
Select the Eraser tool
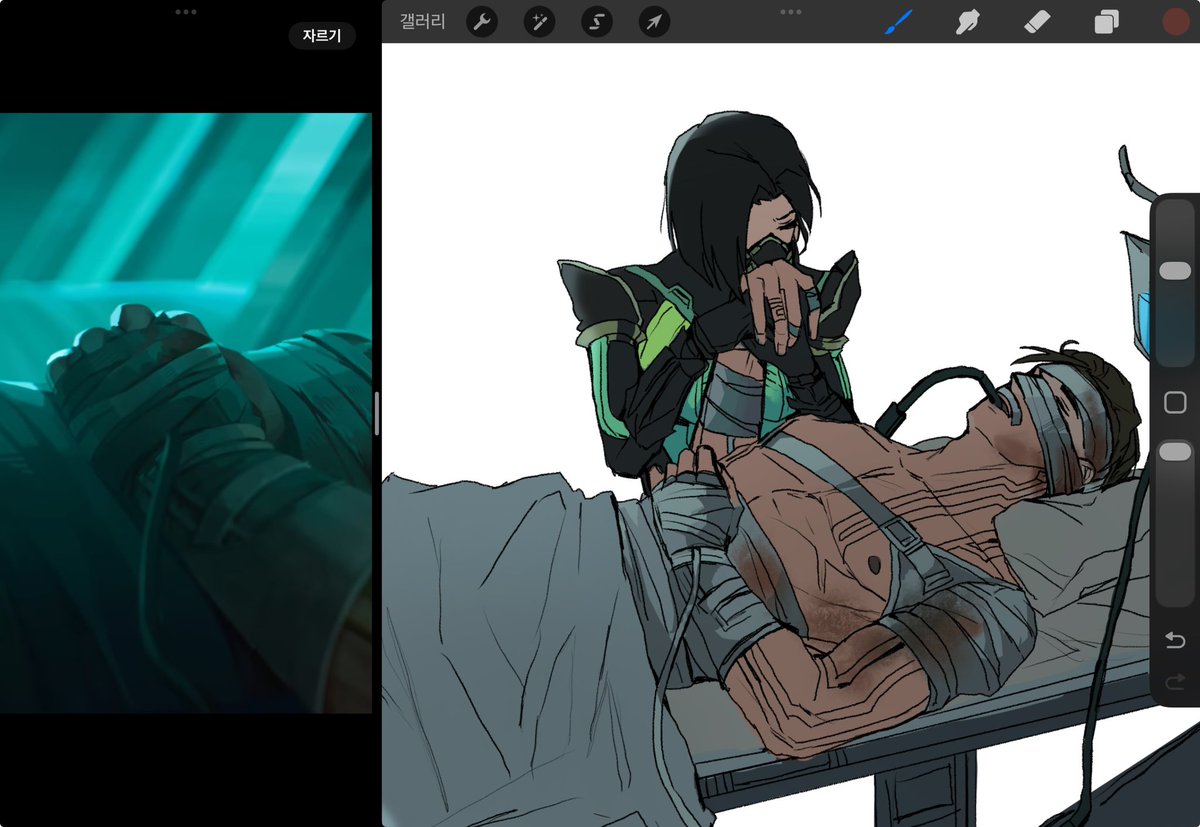[x=1037, y=22]
